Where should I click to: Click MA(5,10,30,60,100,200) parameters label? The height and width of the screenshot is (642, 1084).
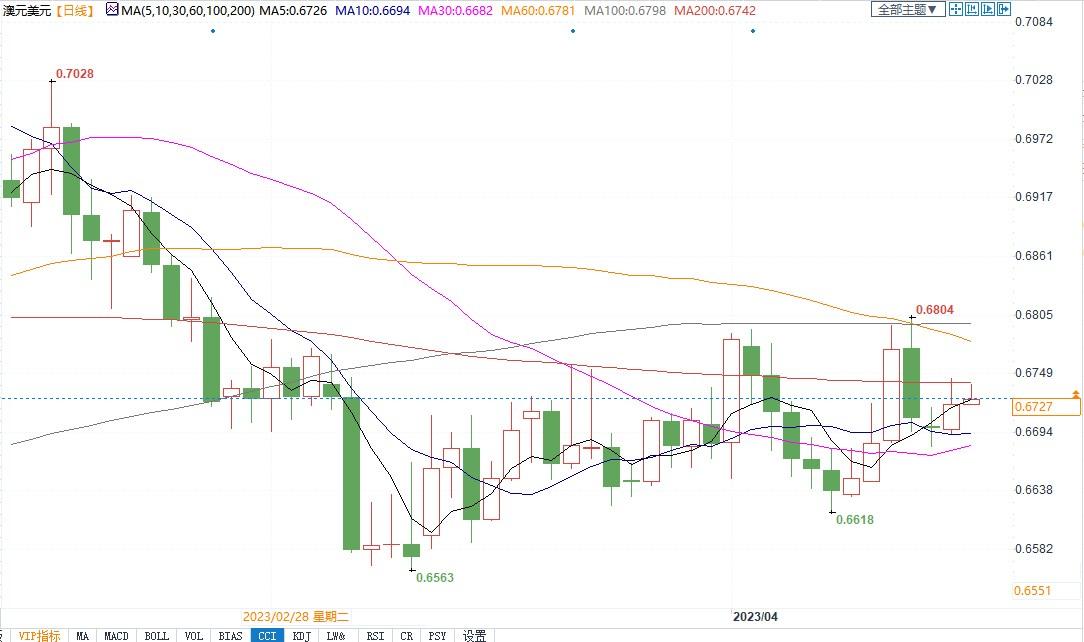point(187,10)
